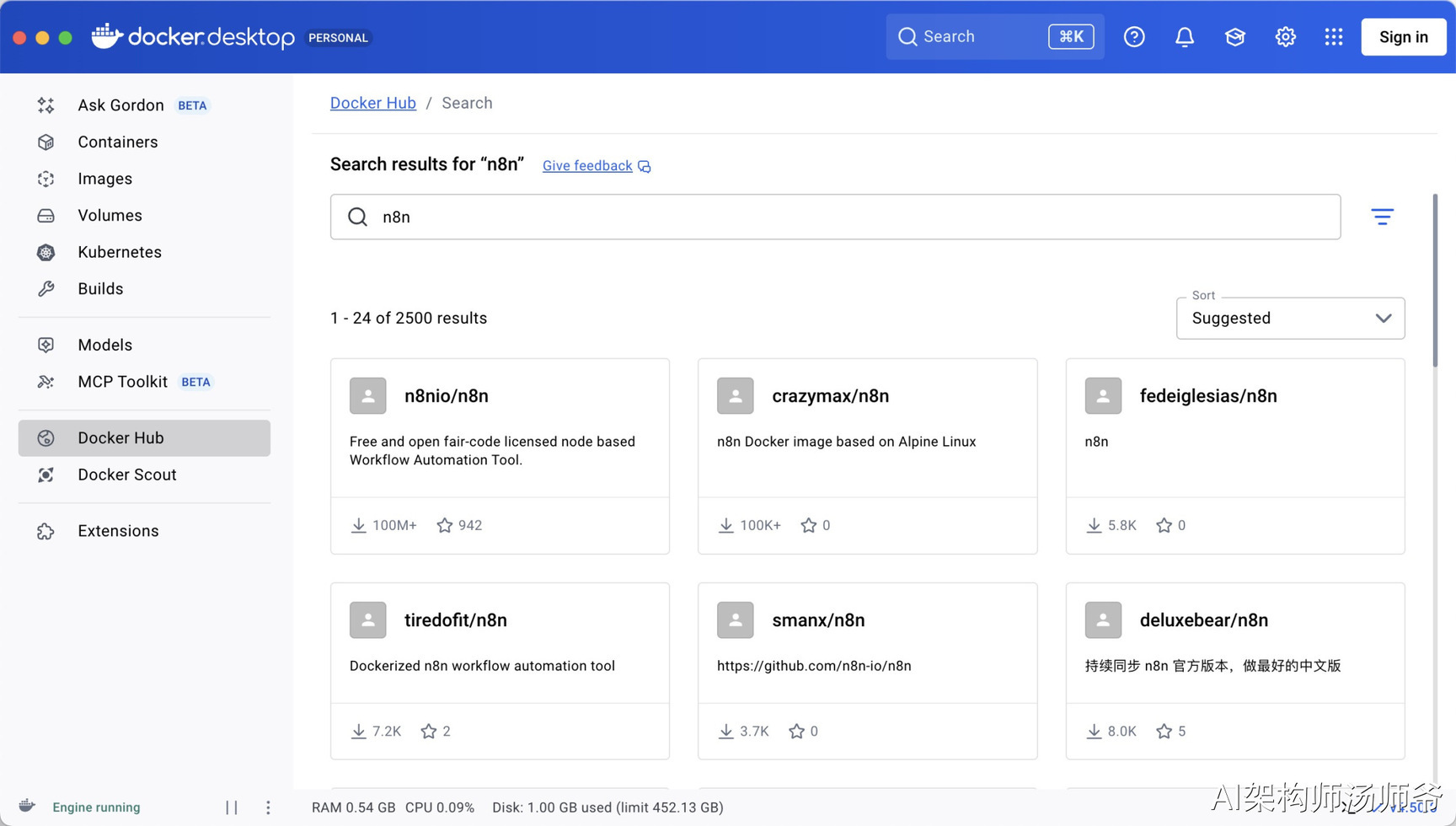Open Ask Gordon from the sidebar

click(x=120, y=105)
